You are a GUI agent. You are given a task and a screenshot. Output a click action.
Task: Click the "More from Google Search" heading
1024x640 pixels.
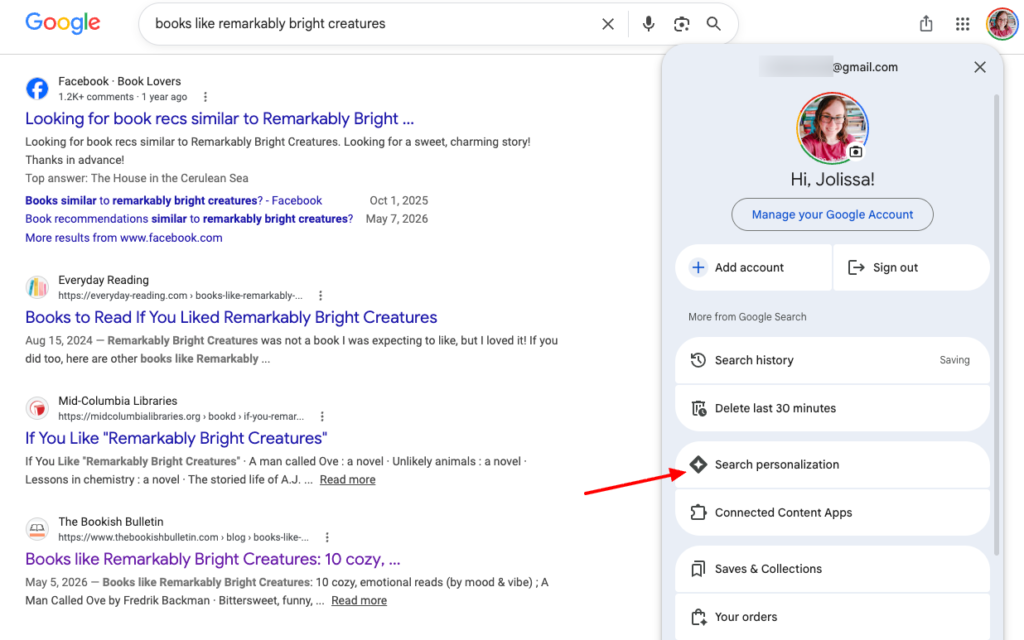747,317
